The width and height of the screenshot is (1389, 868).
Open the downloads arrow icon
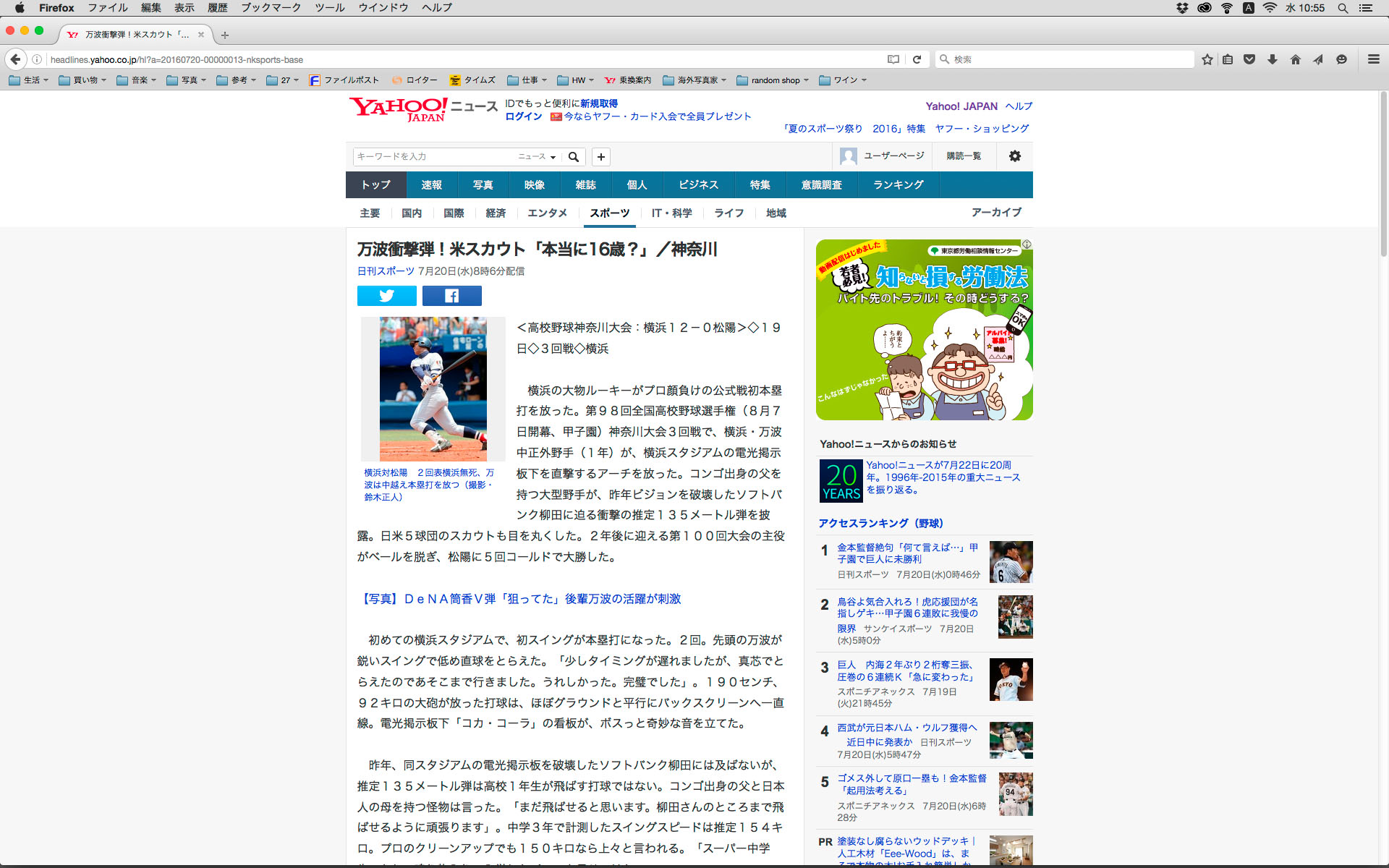click(1272, 59)
